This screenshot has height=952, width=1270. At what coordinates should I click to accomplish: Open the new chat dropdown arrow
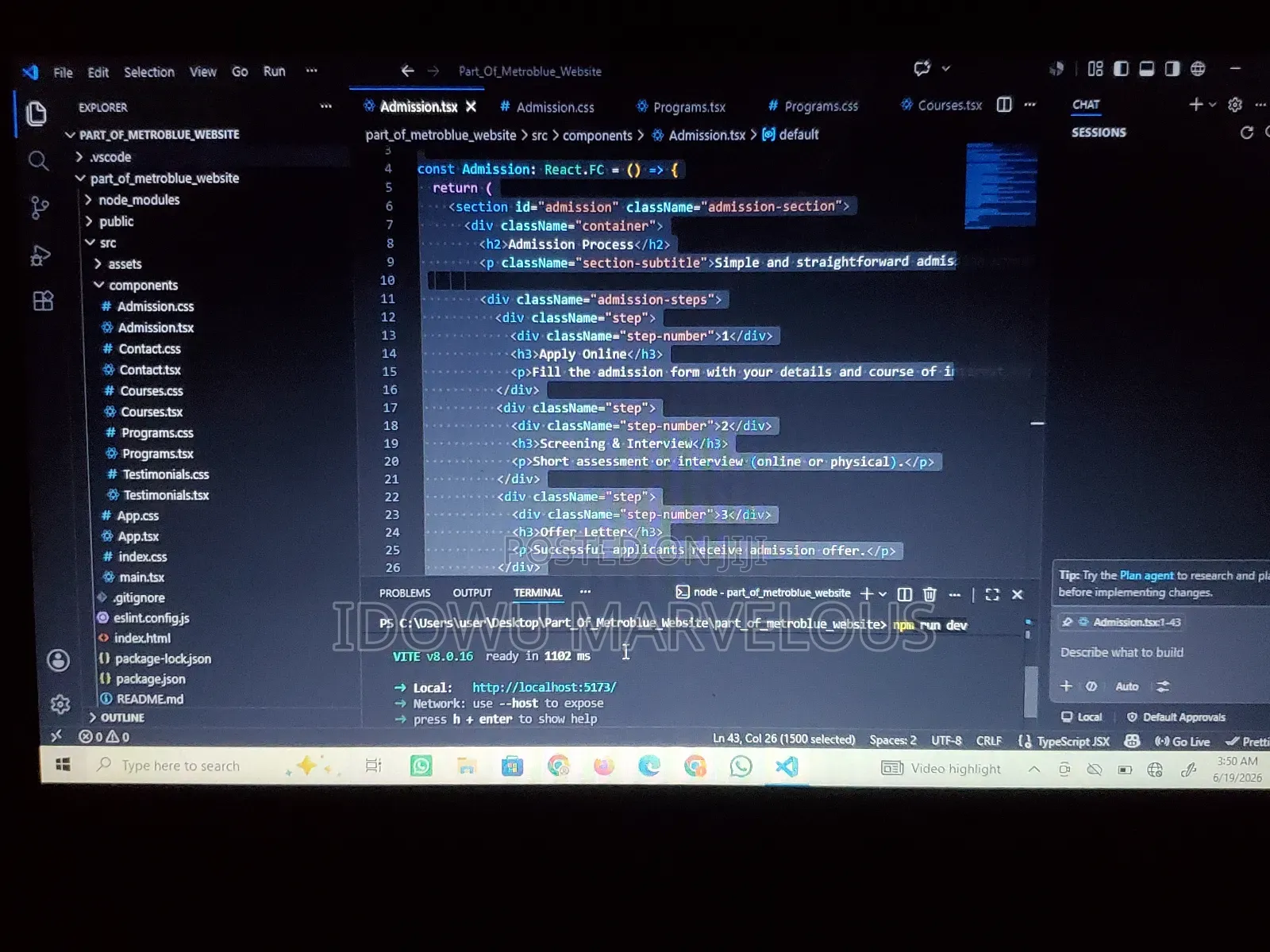[1212, 105]
